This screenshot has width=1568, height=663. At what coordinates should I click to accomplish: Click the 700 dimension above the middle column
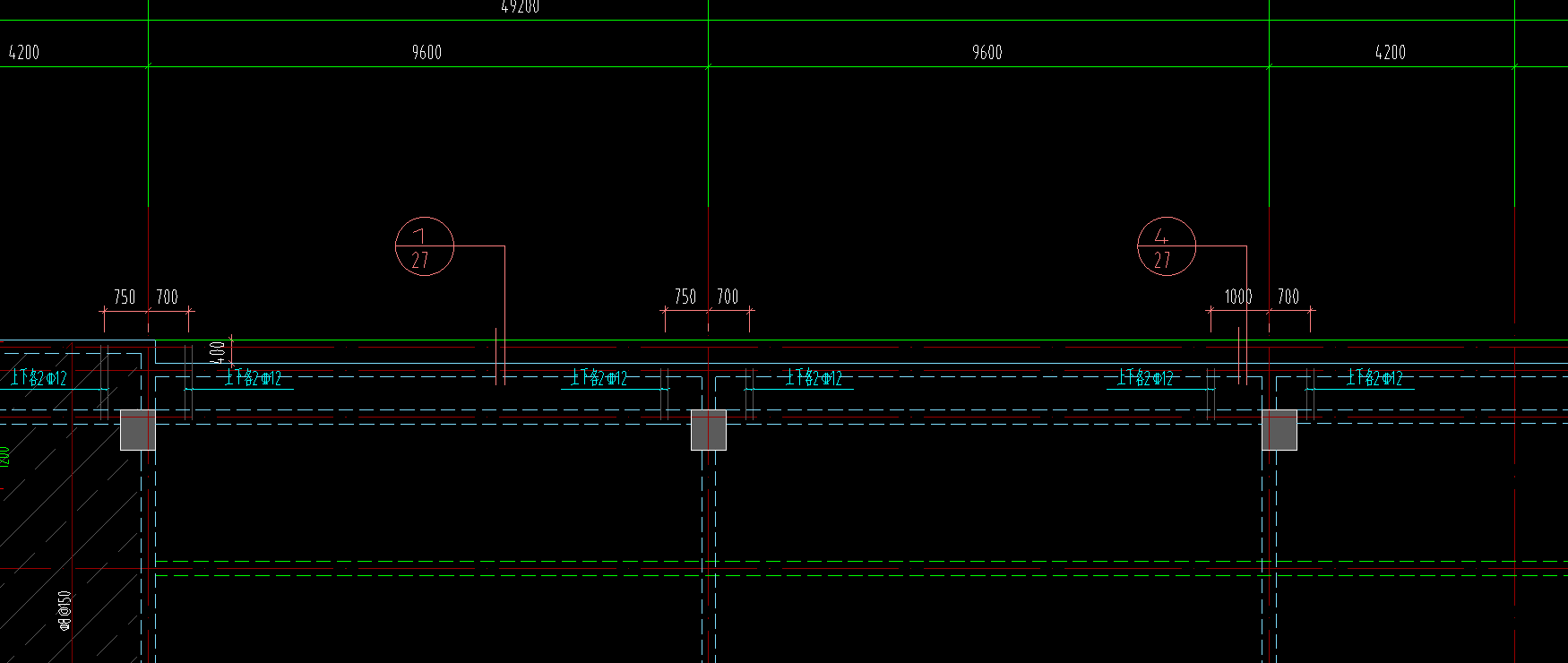tap(728, 297)
